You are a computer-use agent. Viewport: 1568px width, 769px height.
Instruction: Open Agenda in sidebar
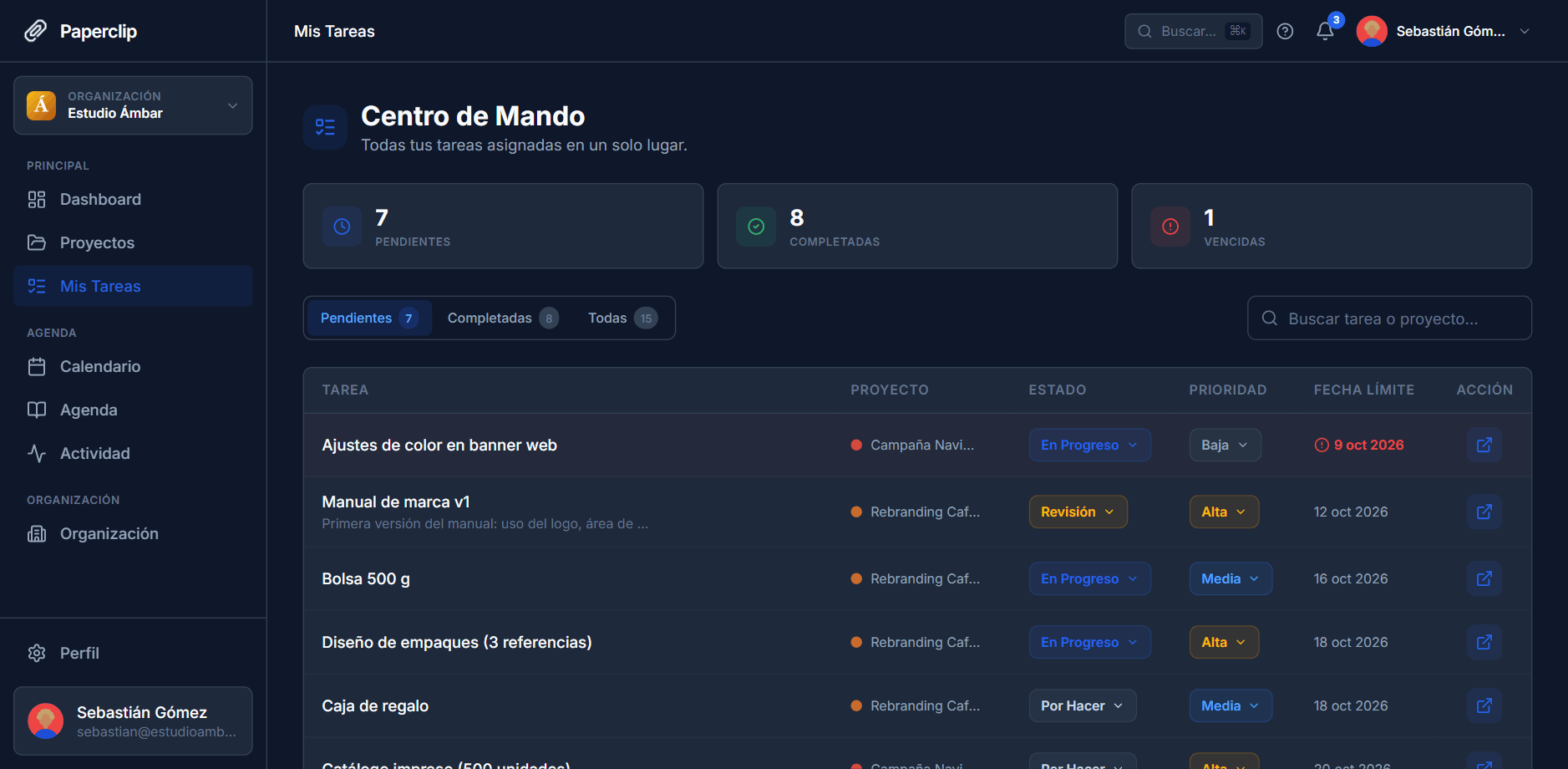pos(133,410)
